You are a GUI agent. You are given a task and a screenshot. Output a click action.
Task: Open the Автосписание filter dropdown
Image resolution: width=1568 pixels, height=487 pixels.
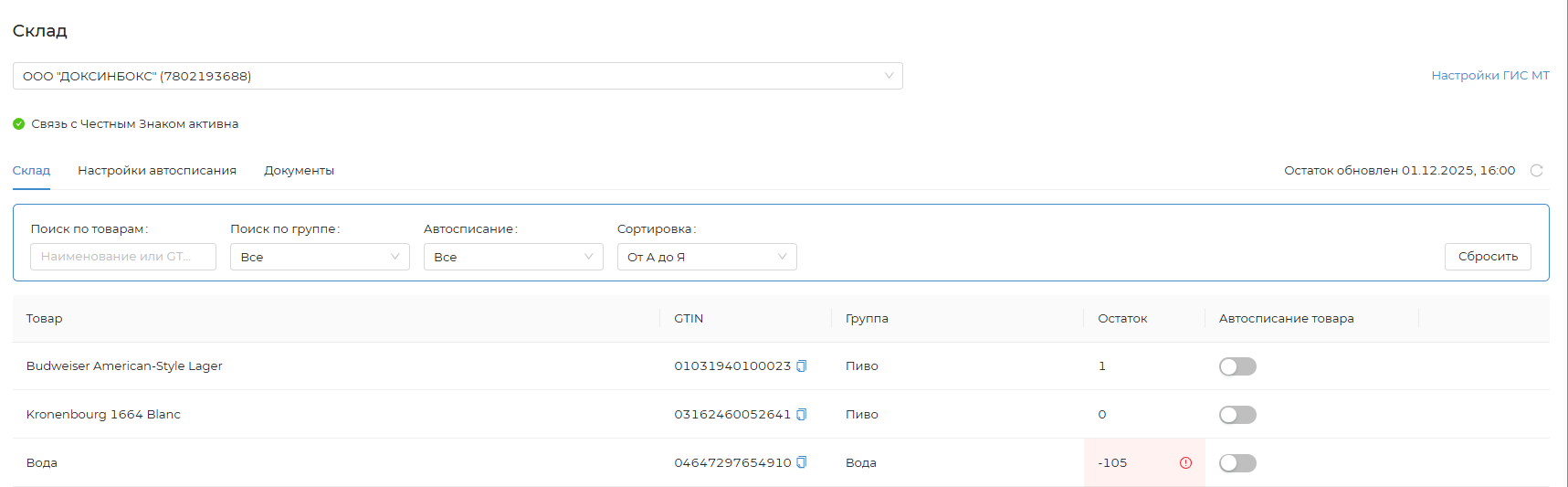tap(512, 257)
